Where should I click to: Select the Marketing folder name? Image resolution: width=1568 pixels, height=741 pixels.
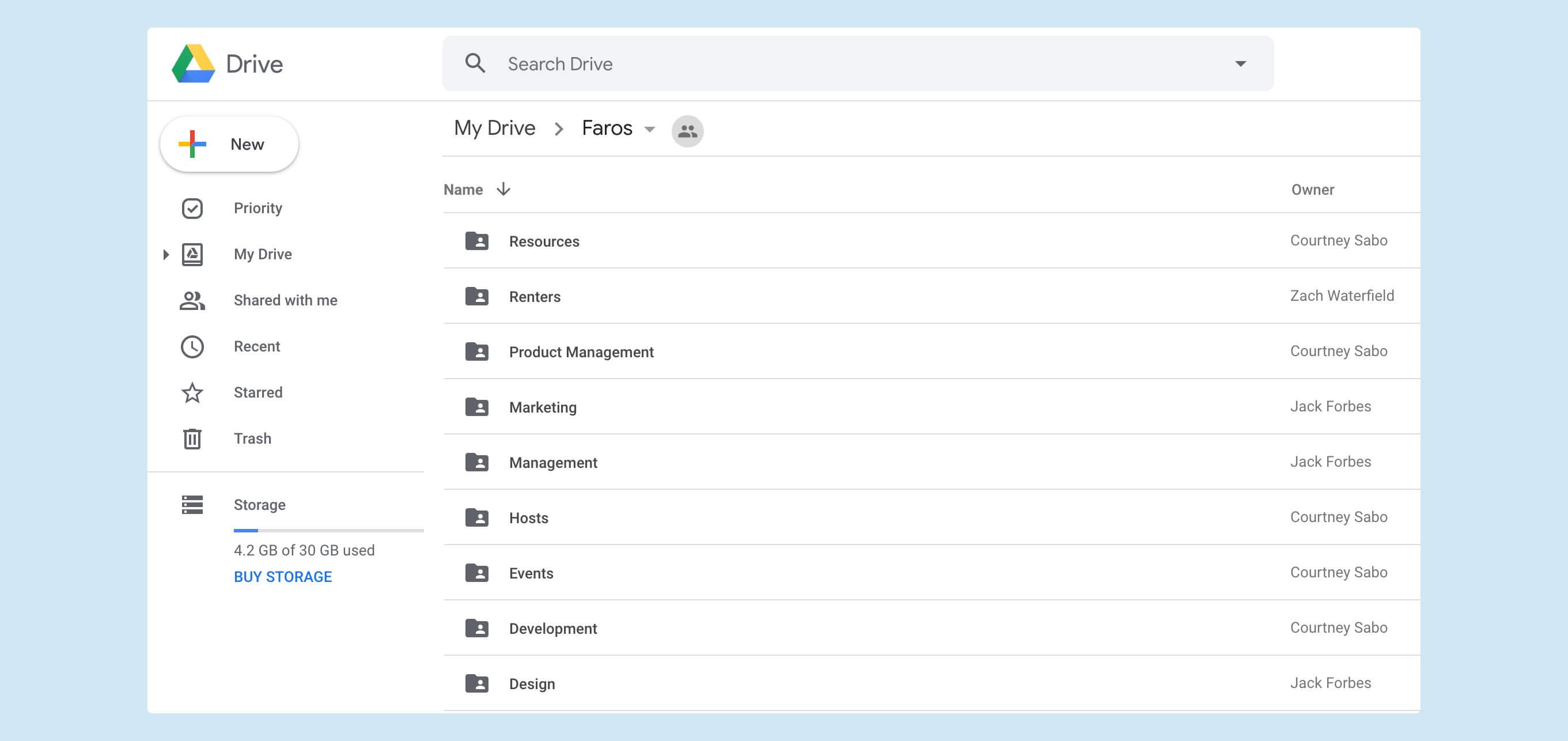point(543,408)
